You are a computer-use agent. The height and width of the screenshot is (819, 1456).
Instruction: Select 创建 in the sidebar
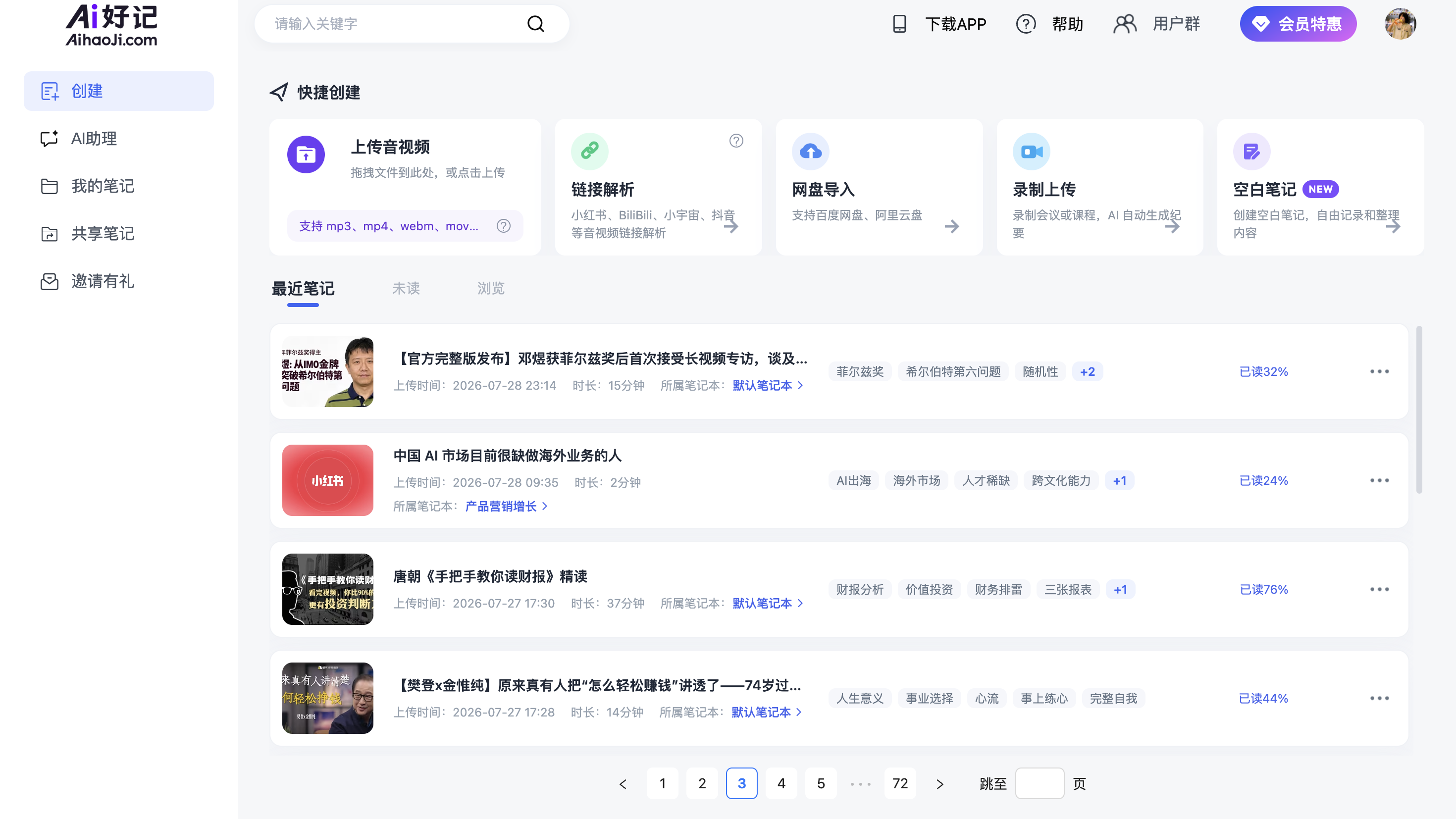pyautogui.click(x=119, y=91)
